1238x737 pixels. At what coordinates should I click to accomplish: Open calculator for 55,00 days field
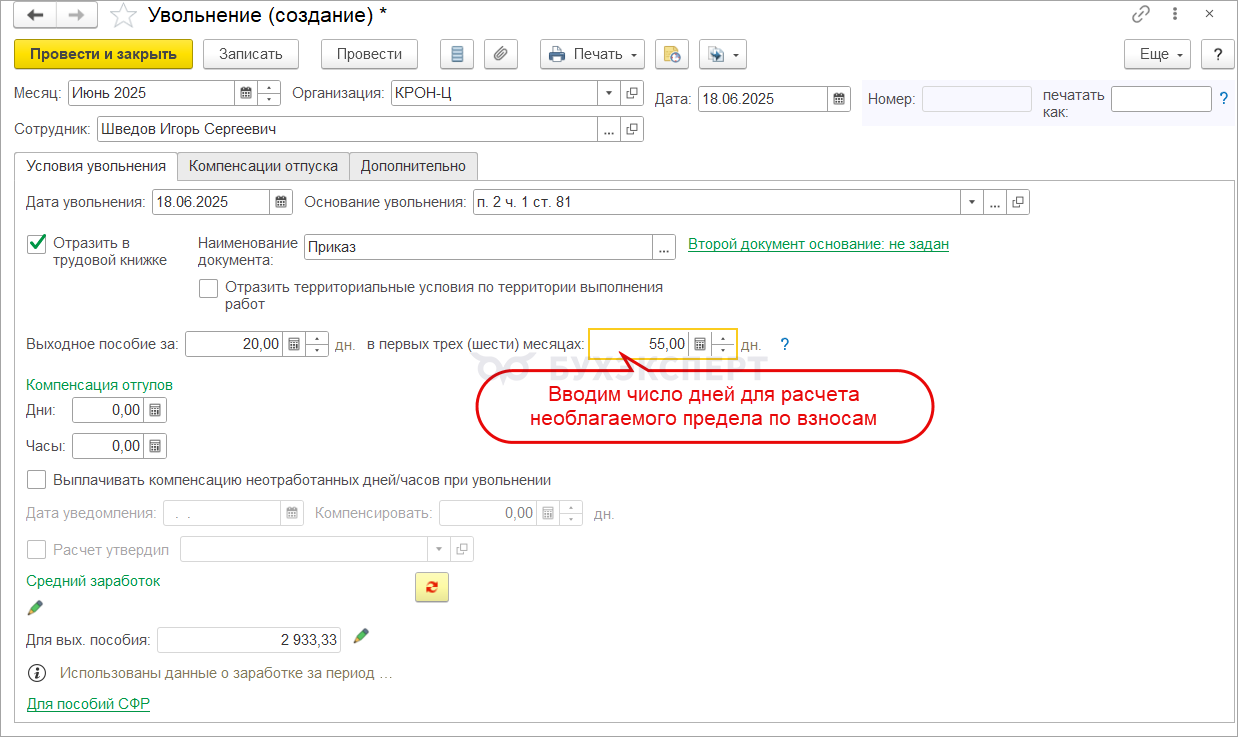point(699,344)
